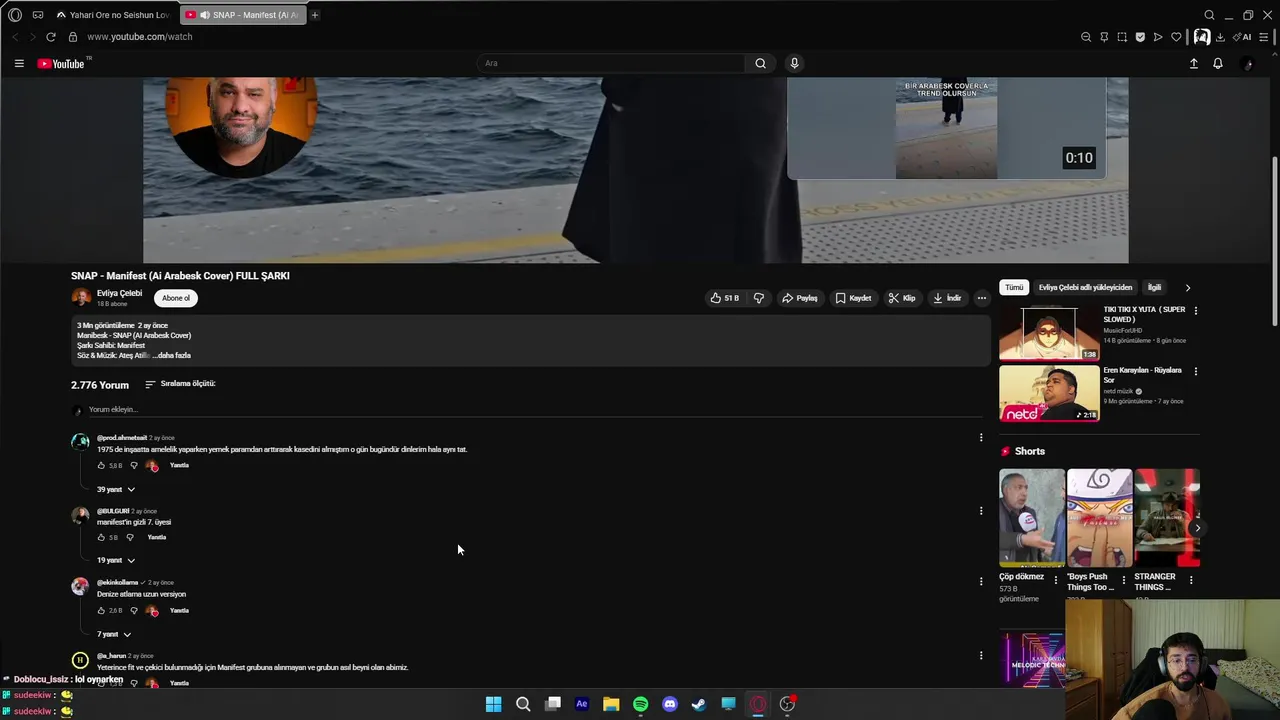1280x720 pixels.
Task: Reply to the @BULGURi comment
Action: tap(157, 537)
